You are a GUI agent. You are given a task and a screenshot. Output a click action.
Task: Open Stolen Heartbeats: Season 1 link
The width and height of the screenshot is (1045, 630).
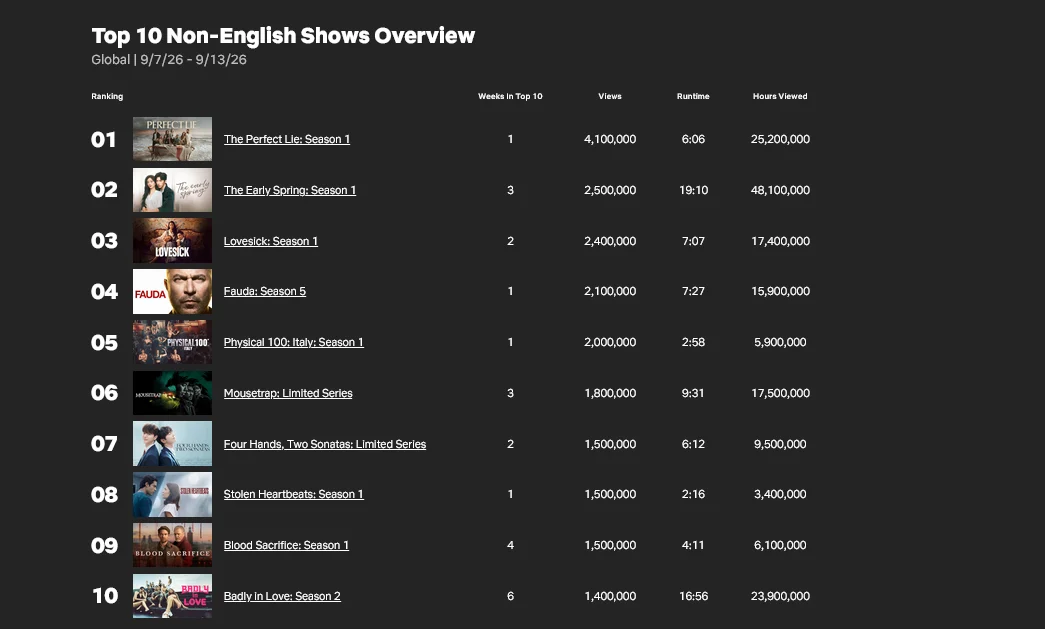[294, 494]
